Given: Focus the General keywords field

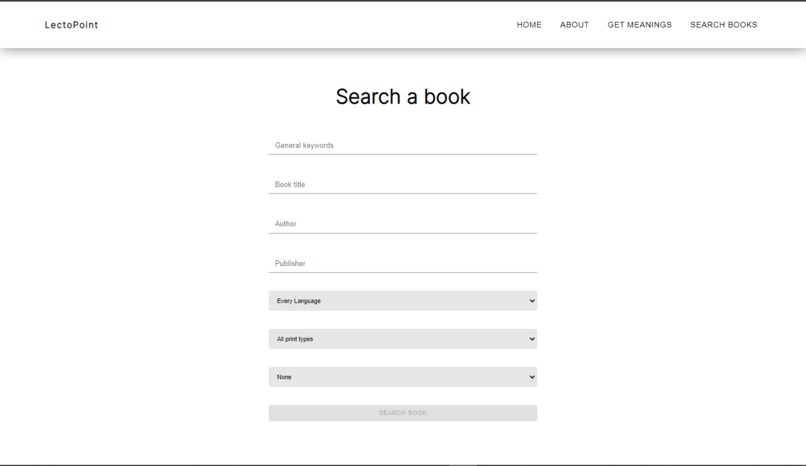Looking at the screenshot, I should click(x=402, y=145).
